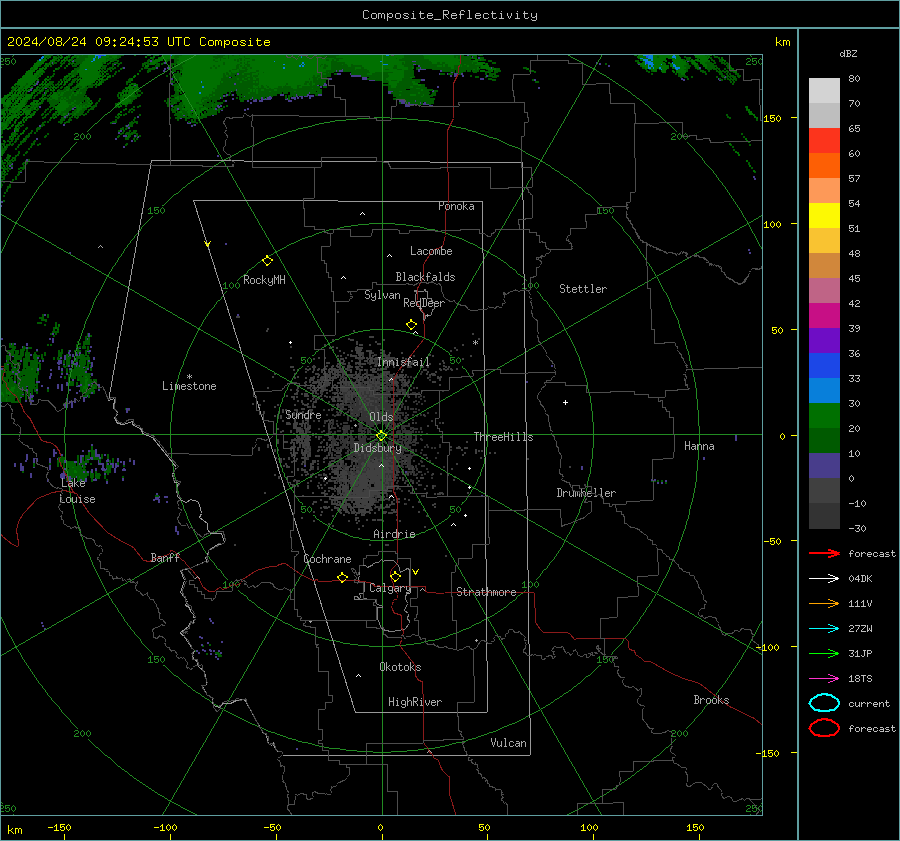Image resolution: width=900 pixels, height=841 pixels.
Task: Click the white 04DK arrow in the legend
Action: click(x=824, y=579)
